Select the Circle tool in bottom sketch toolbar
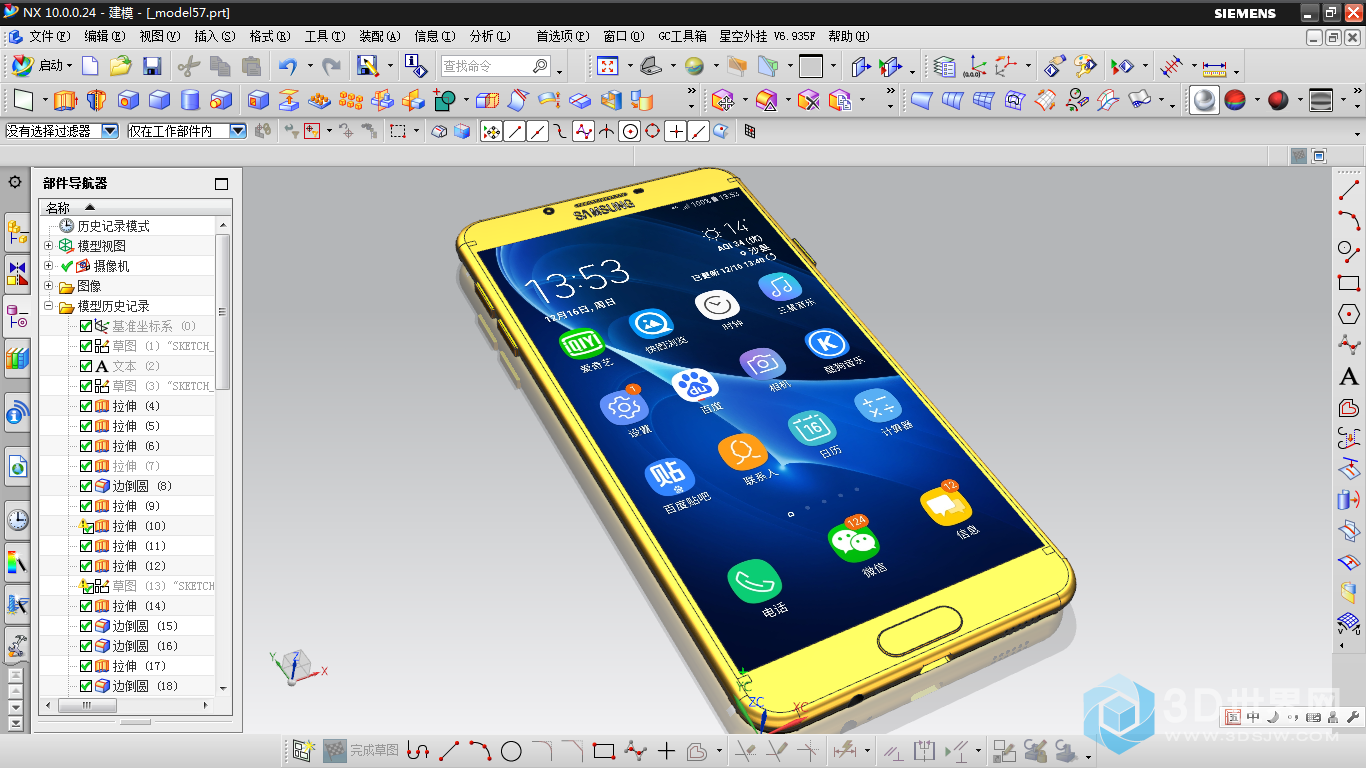This screenshot has width=1366, height=768. pyautogui.click(x=511, y=750)
